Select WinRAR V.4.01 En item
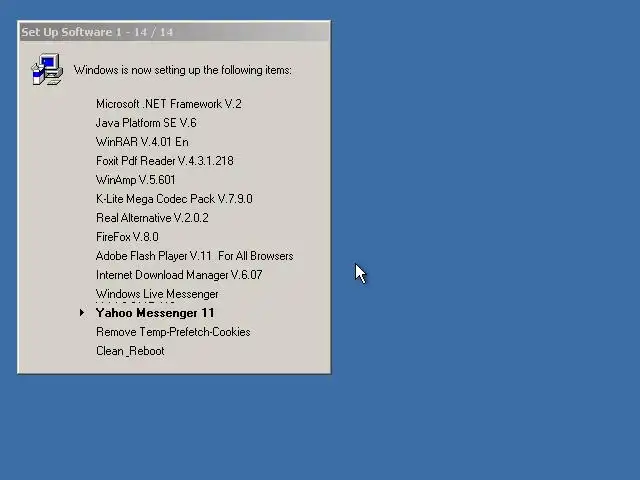The height and width of the screenshot is (480, 640). tap(142, 142)
